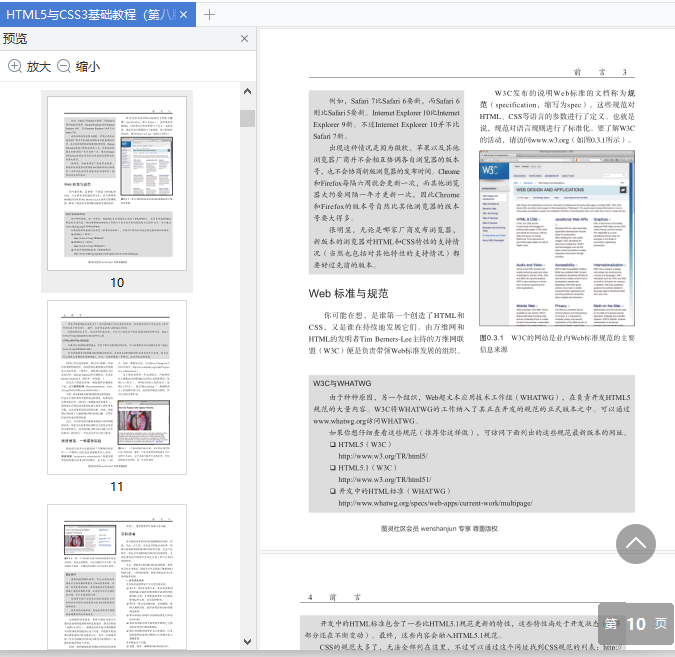Open a new tab with plus icon
This screenshot has width=675, height=657.
point(209,15)
